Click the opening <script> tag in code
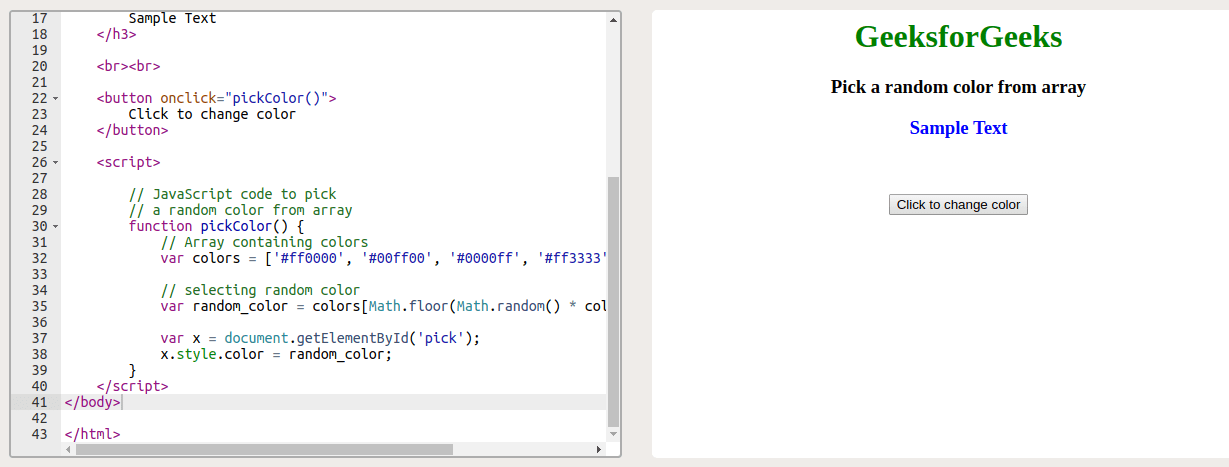This screenshot has height=467, width=1229. pos(128,162)
